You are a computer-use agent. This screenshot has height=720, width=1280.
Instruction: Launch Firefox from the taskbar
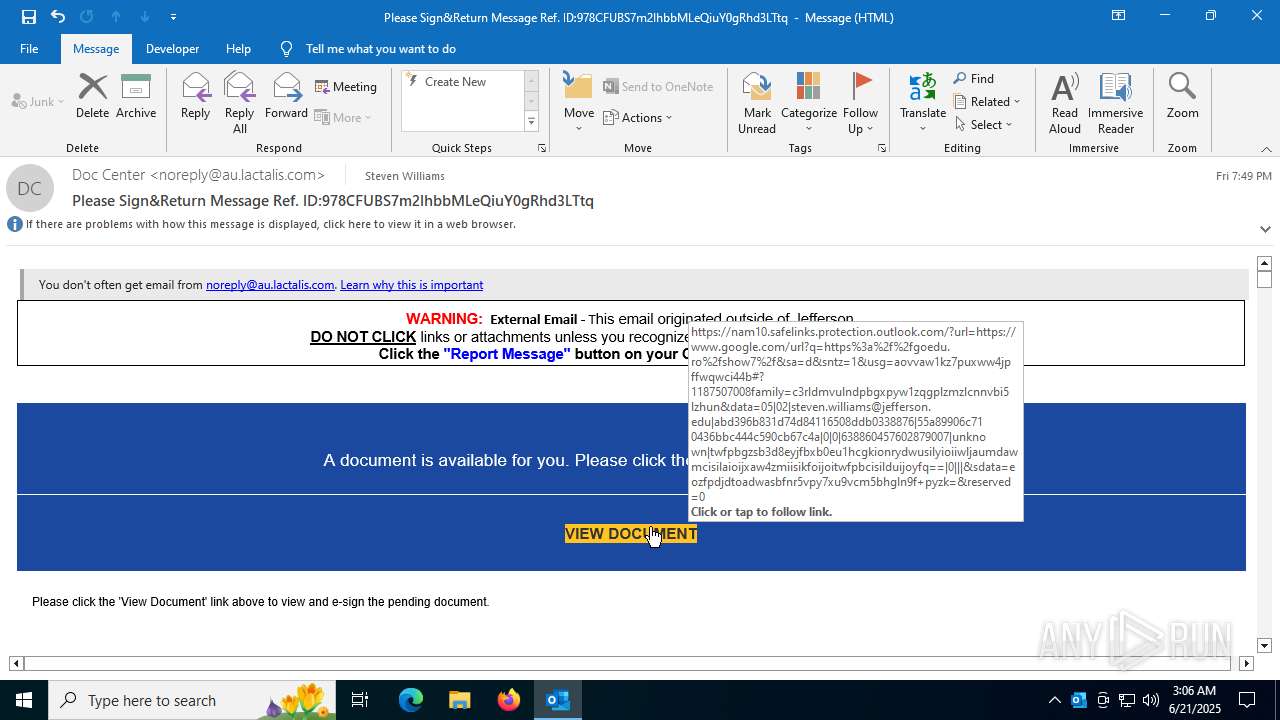coord(509,700)
